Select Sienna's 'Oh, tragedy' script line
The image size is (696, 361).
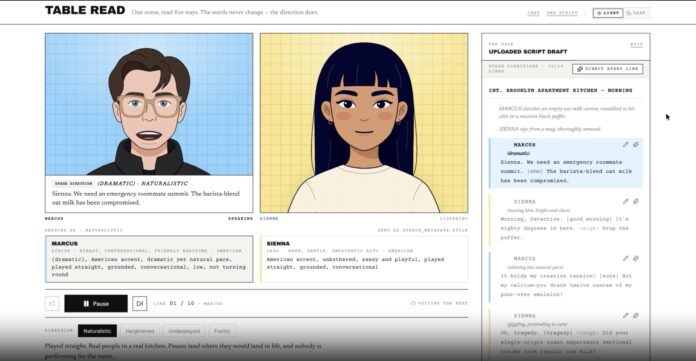click(x=566, y=334)
